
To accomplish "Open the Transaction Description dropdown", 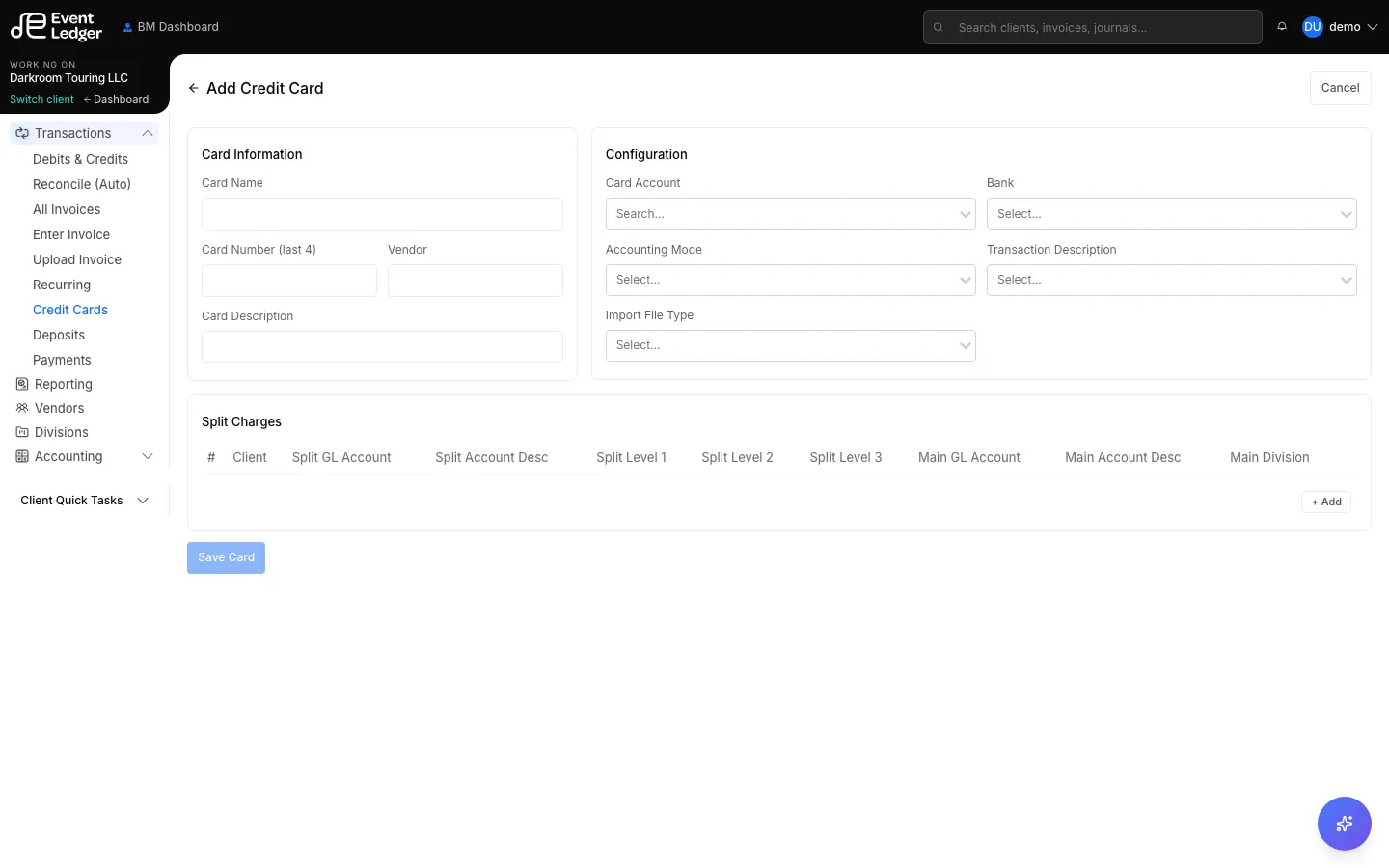I will pyautogui.click(x=1171, y=280).
